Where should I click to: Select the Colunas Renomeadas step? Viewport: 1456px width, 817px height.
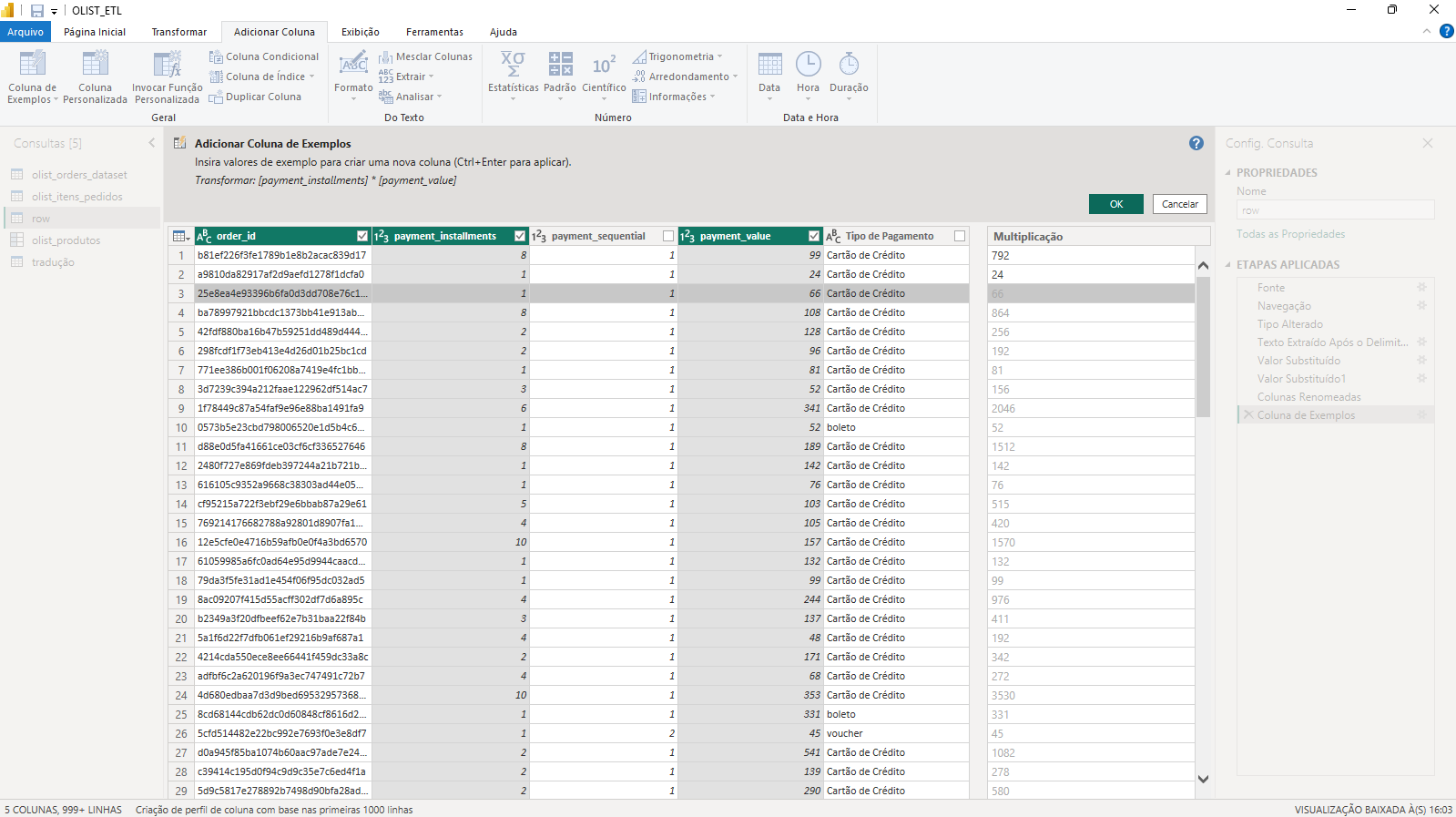[1309, 397]
